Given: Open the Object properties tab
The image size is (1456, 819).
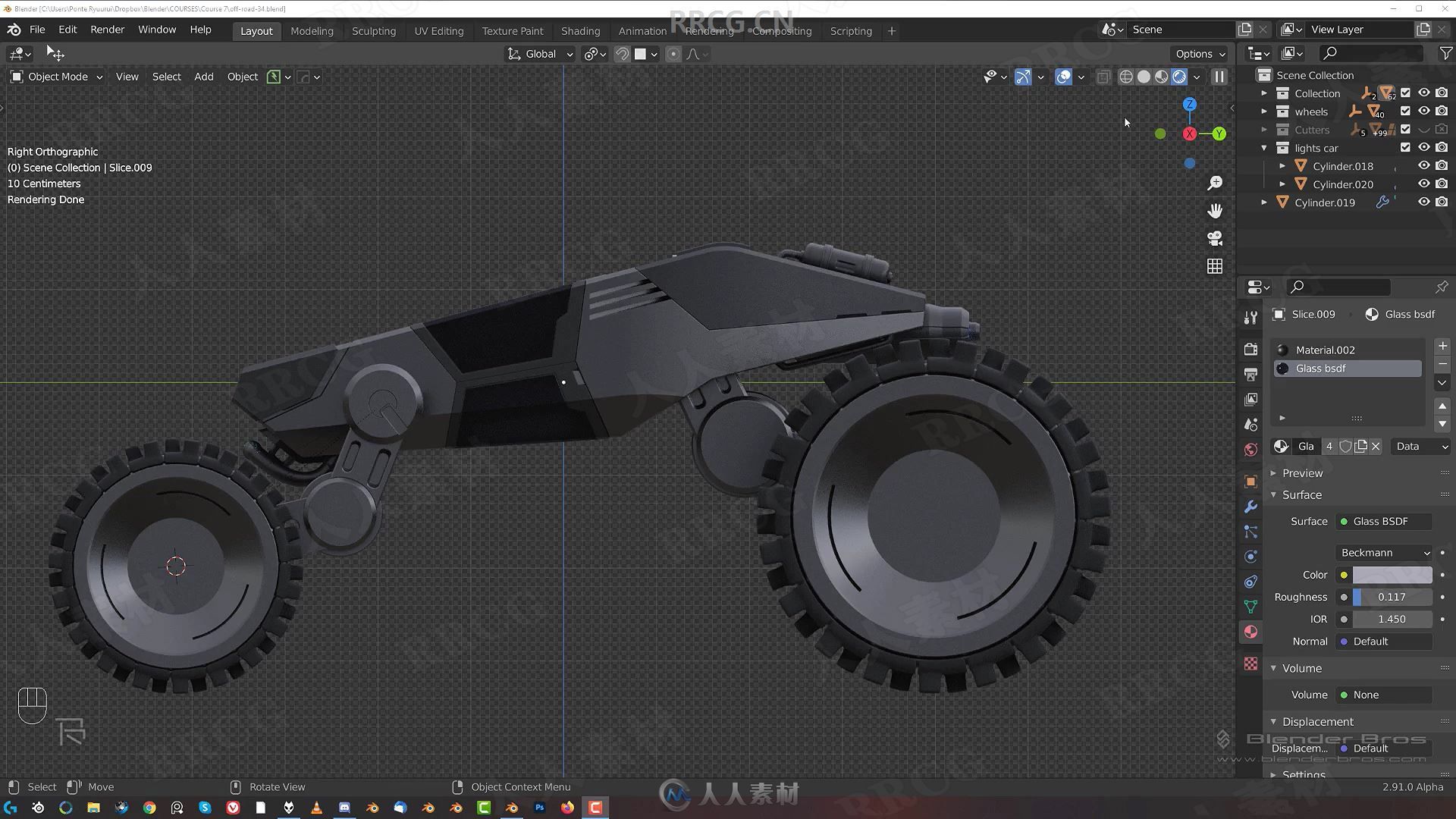Looking at the screenshot, I should click(x=1250, y=482).
